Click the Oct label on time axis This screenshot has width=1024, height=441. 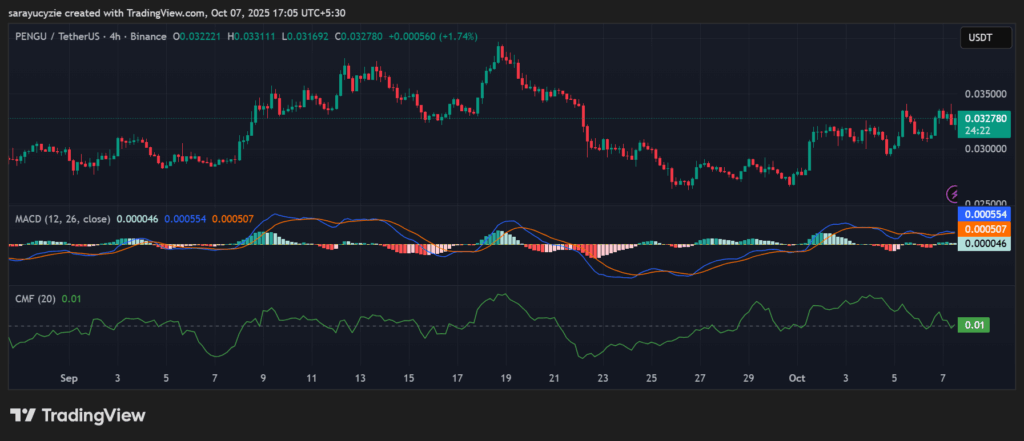click(x=796, y=379)
